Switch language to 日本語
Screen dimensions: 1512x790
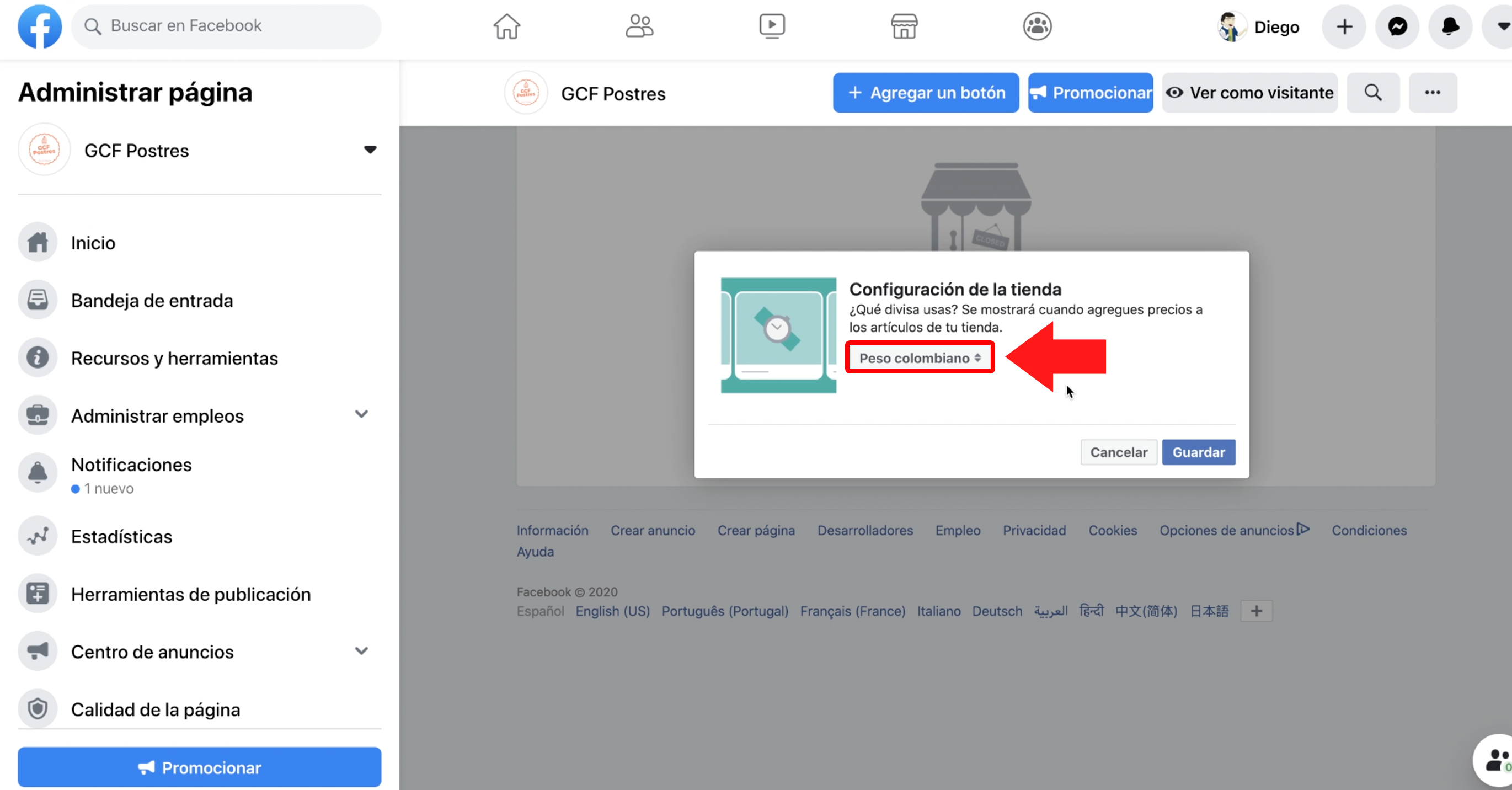tap(1209, 611)
